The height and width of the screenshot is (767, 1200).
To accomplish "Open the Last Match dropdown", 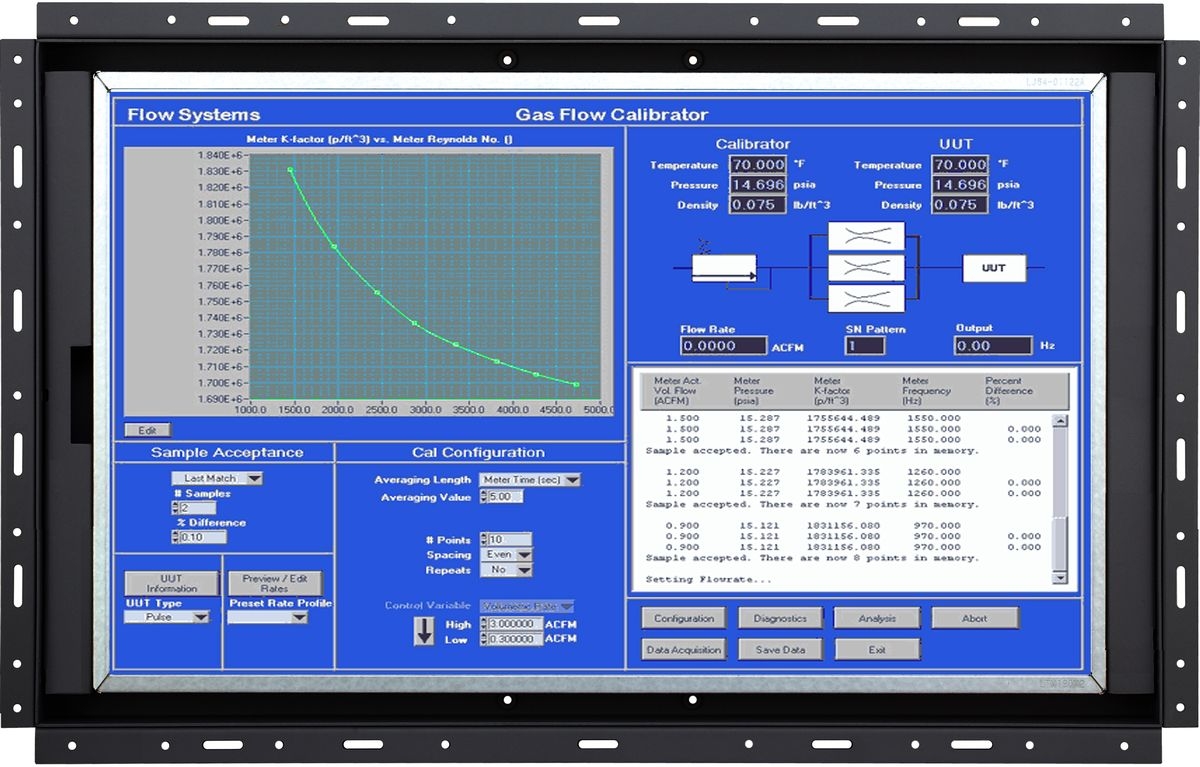I will [216, 478].
